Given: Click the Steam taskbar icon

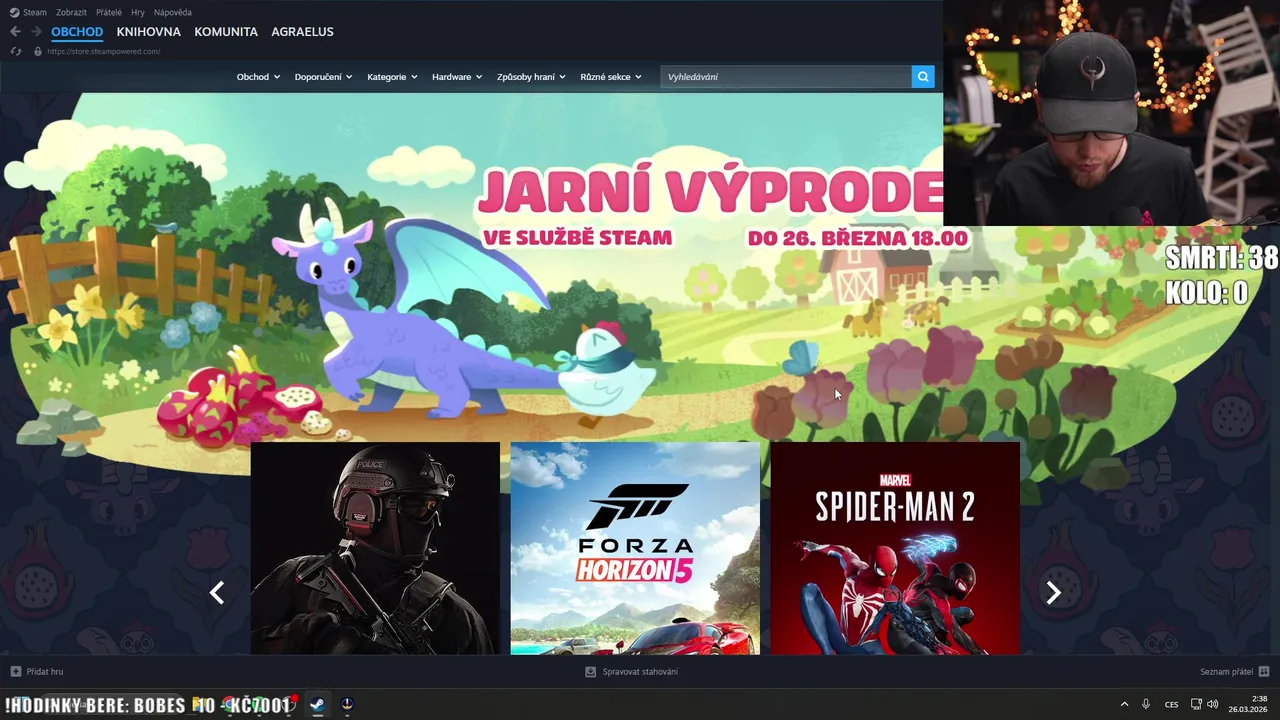Looking at the screenshot, I should pyautogui.click(x=316, y=704).
